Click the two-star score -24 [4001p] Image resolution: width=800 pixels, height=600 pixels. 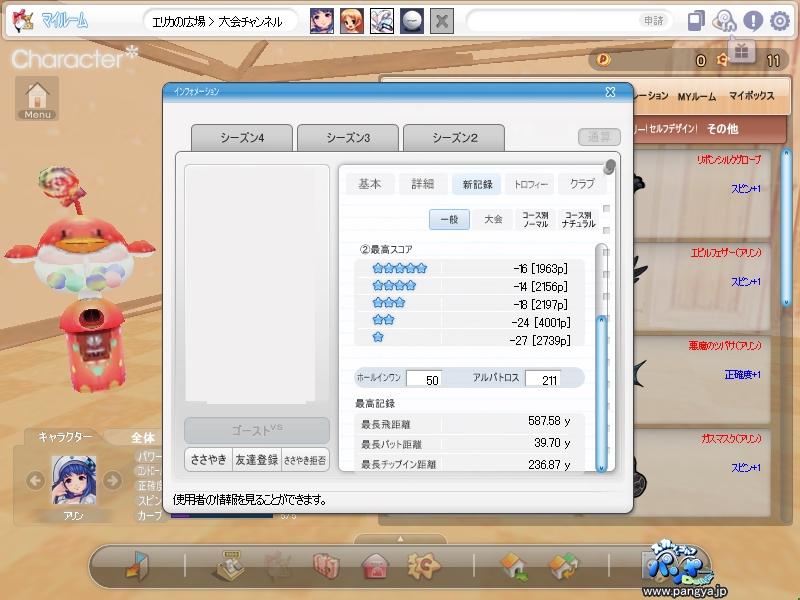tap(541, 322)
